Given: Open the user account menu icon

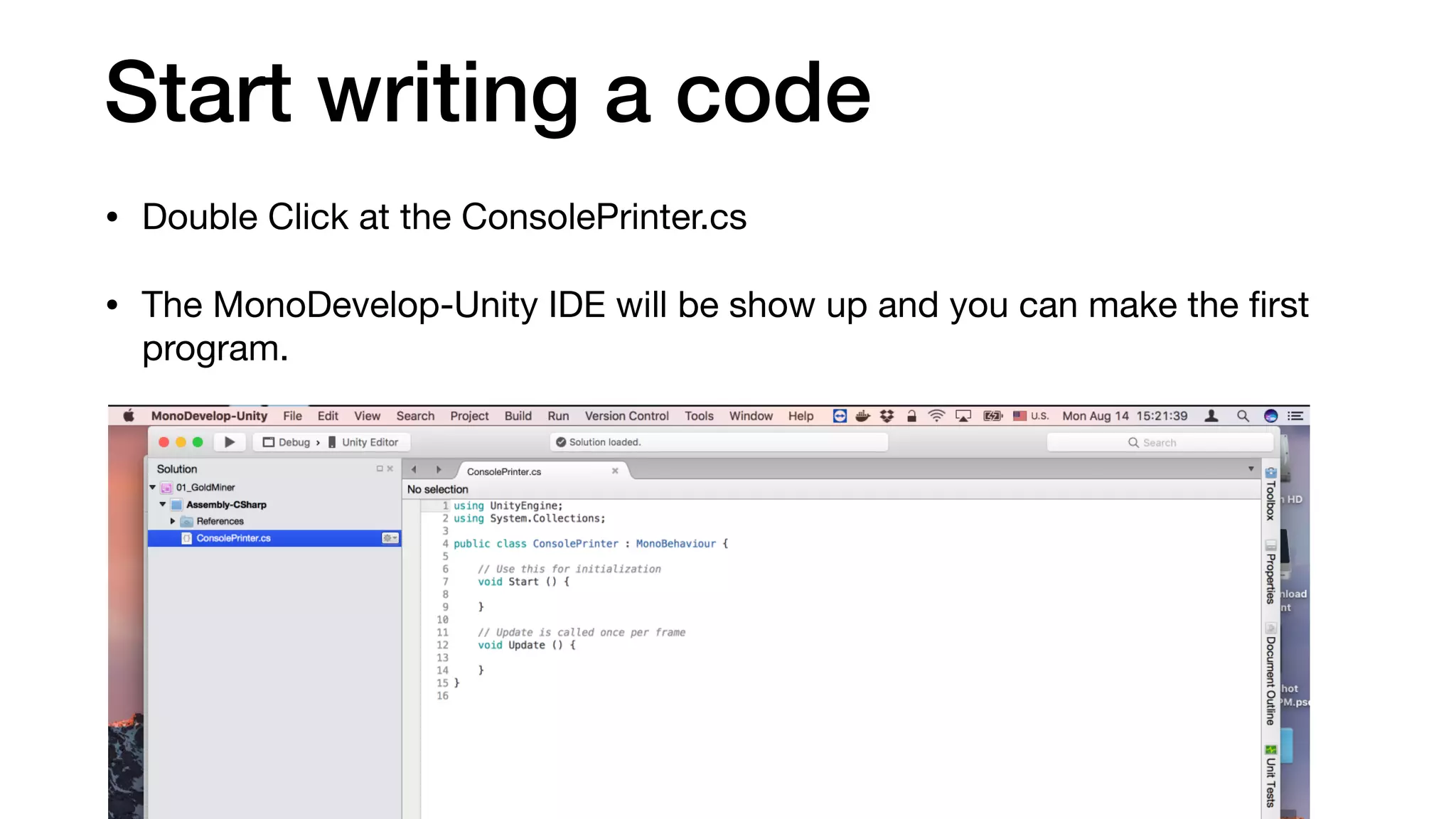Looking at the screenshot, I should point(1211,416).
